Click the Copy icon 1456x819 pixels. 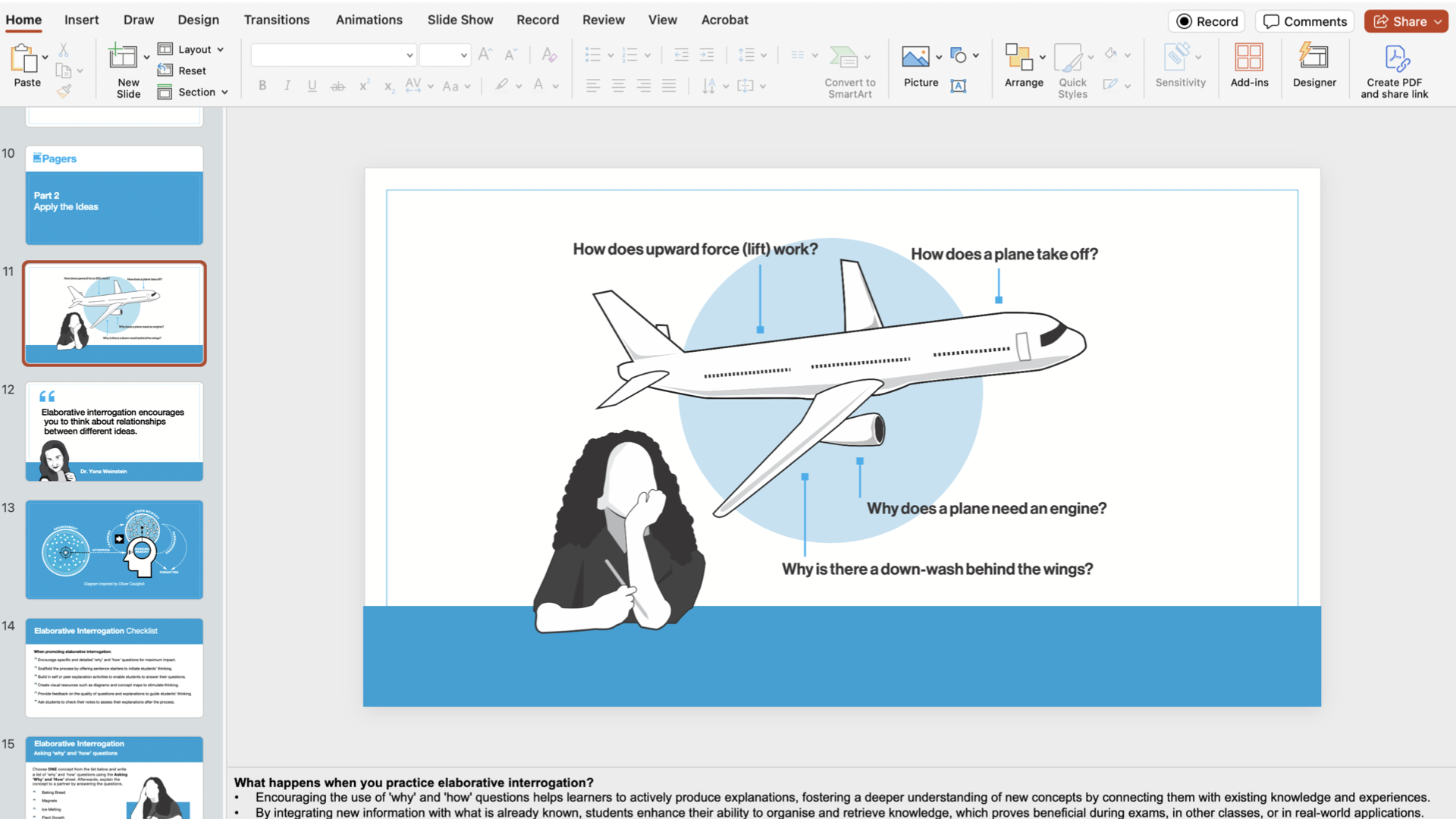64,71
